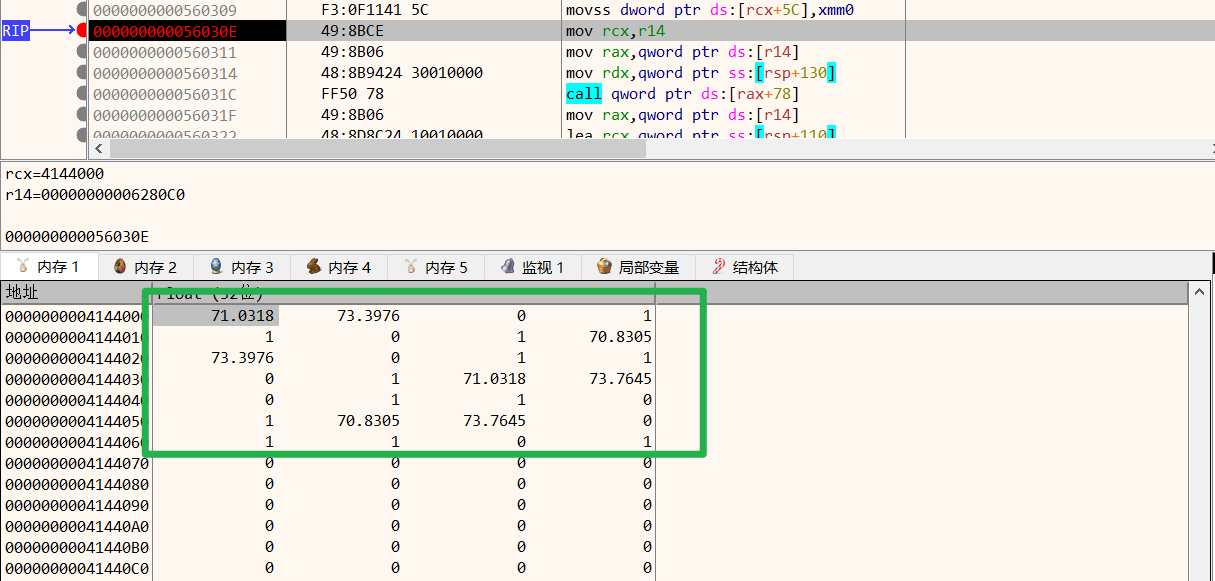Image resolution: width=1215 pixels, height=581 pixels.
Task: Click disassembly horizontal scrollbar left arrow
Action: pos(99,149)
